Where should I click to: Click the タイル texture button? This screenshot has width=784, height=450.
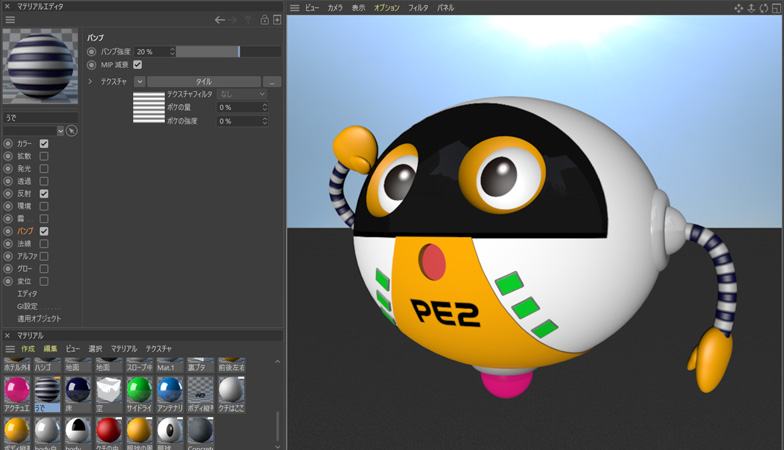click(203, 81)
